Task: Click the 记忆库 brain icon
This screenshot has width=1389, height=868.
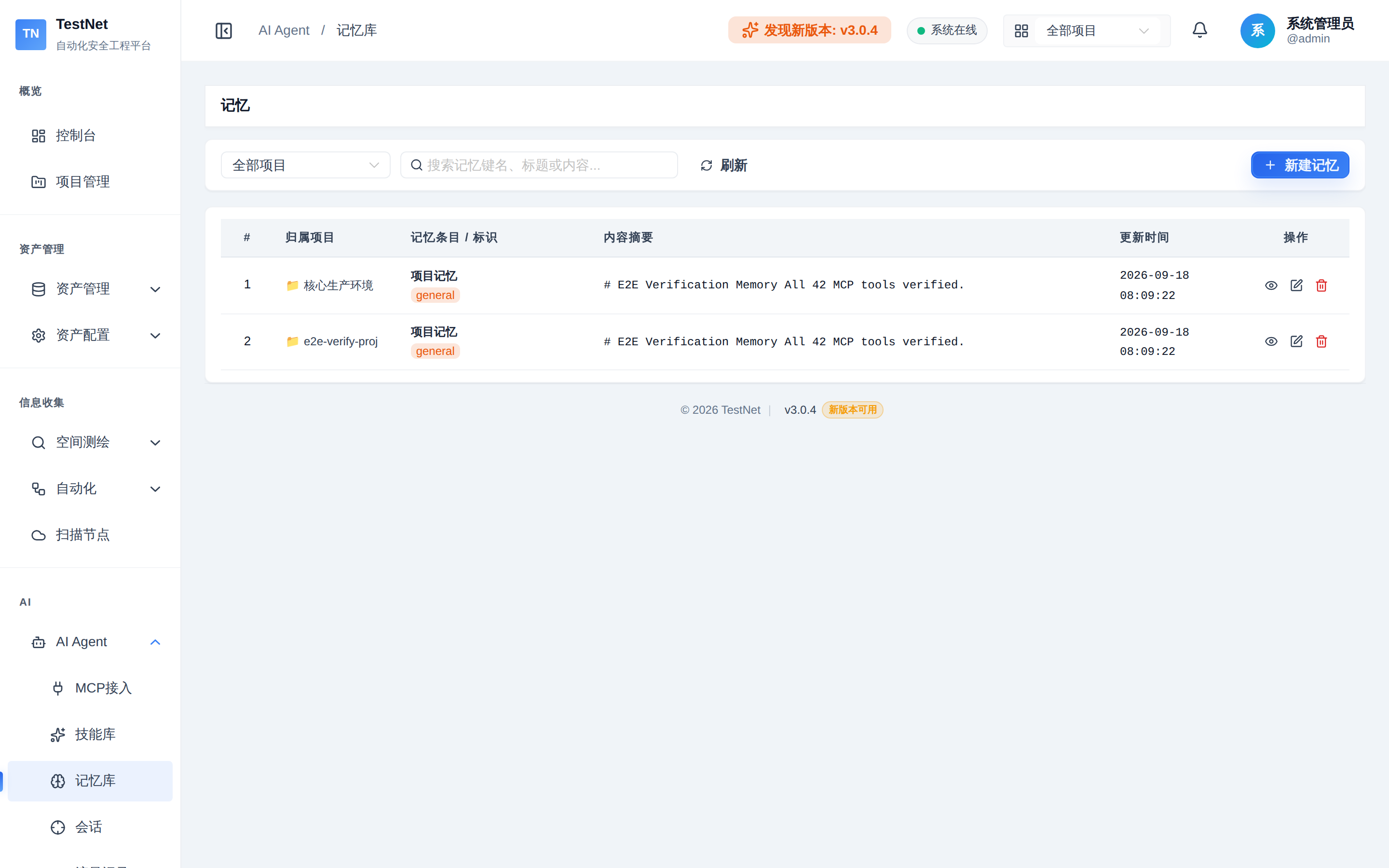Action: click(58, 781)
